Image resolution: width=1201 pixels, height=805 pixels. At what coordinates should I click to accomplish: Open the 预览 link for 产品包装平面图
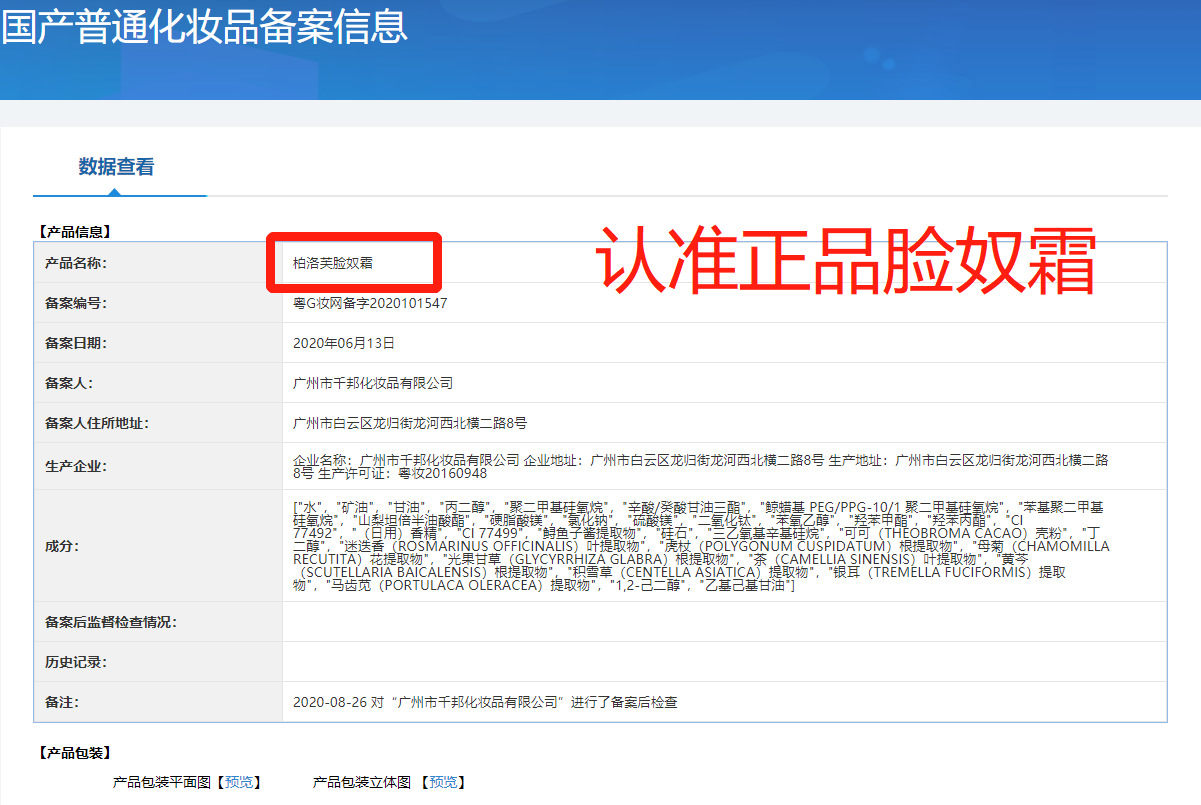point(239,782)
